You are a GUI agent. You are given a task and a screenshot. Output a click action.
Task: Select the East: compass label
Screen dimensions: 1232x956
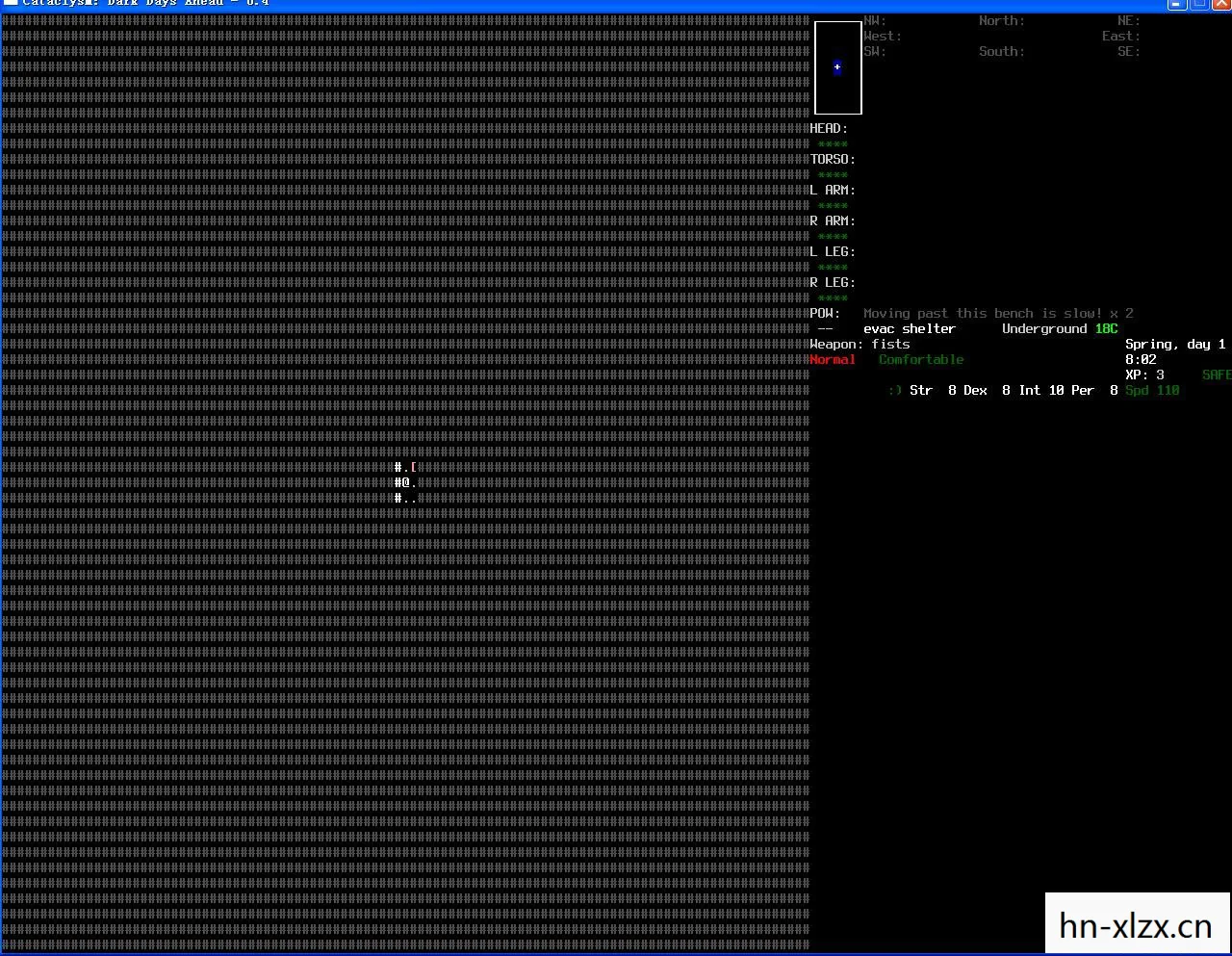[1121, 36]
